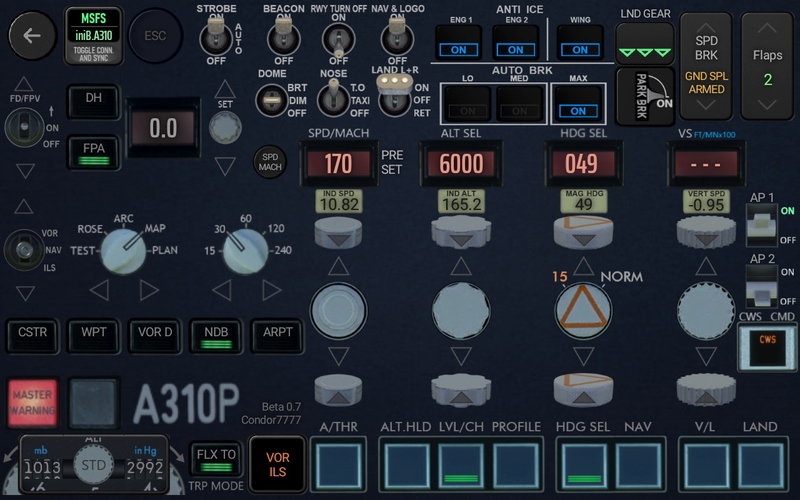The image size is (800, 500).
Task: Move FD/FPV switch up with triangle
Action: [x=23, y=84]
